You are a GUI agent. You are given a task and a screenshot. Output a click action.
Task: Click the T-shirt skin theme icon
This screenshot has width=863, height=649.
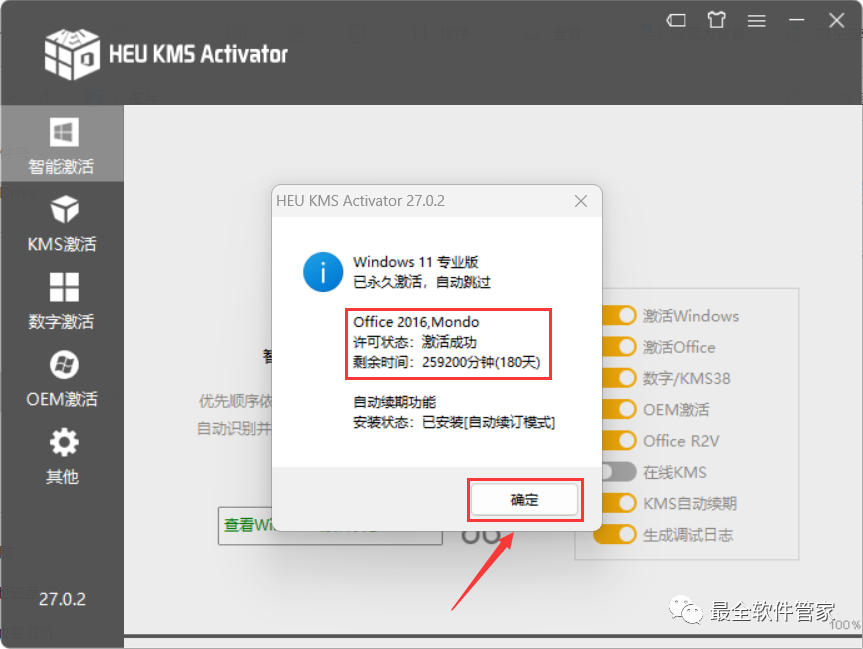716,20
